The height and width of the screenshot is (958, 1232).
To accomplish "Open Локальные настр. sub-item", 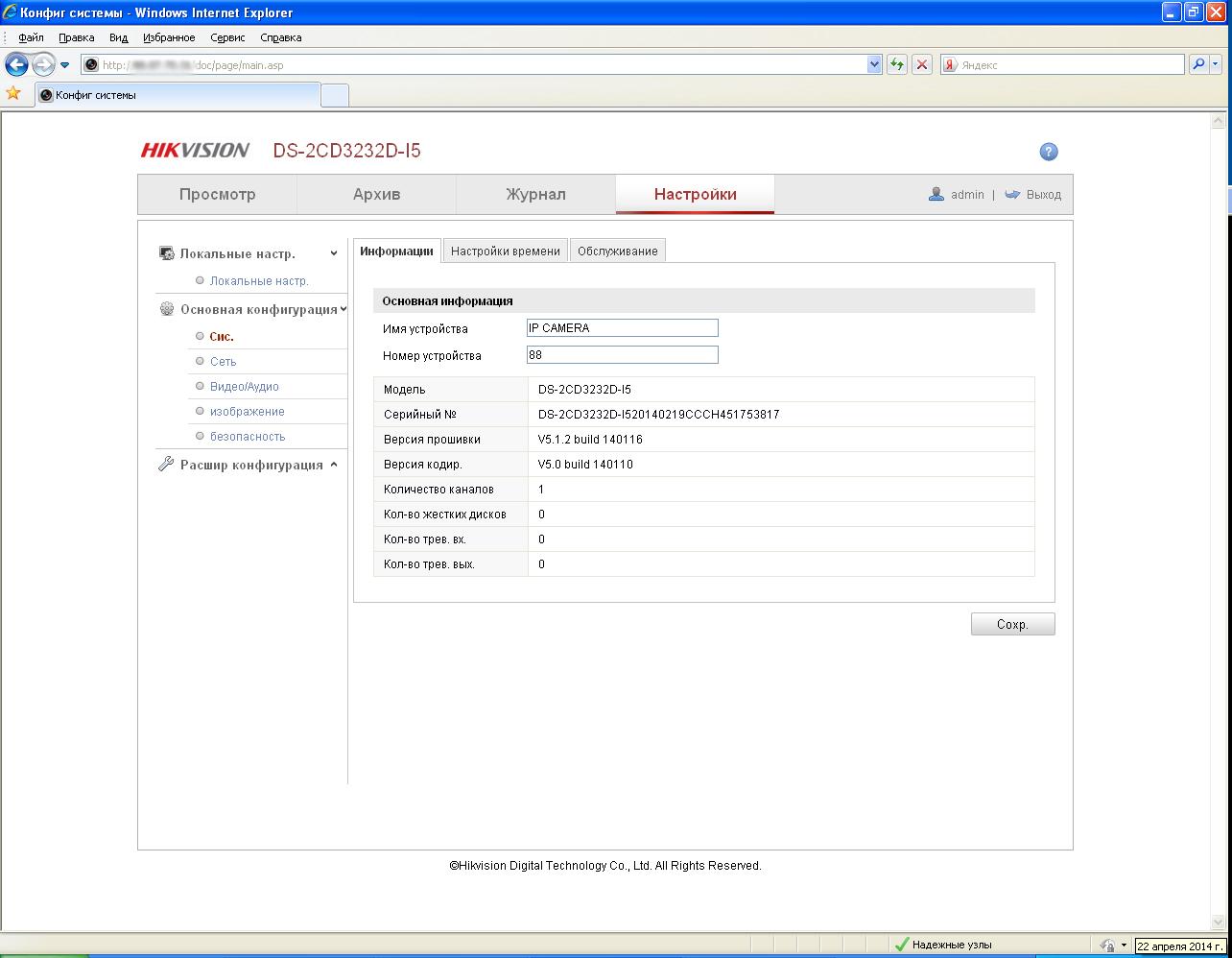I will (259, 281).
